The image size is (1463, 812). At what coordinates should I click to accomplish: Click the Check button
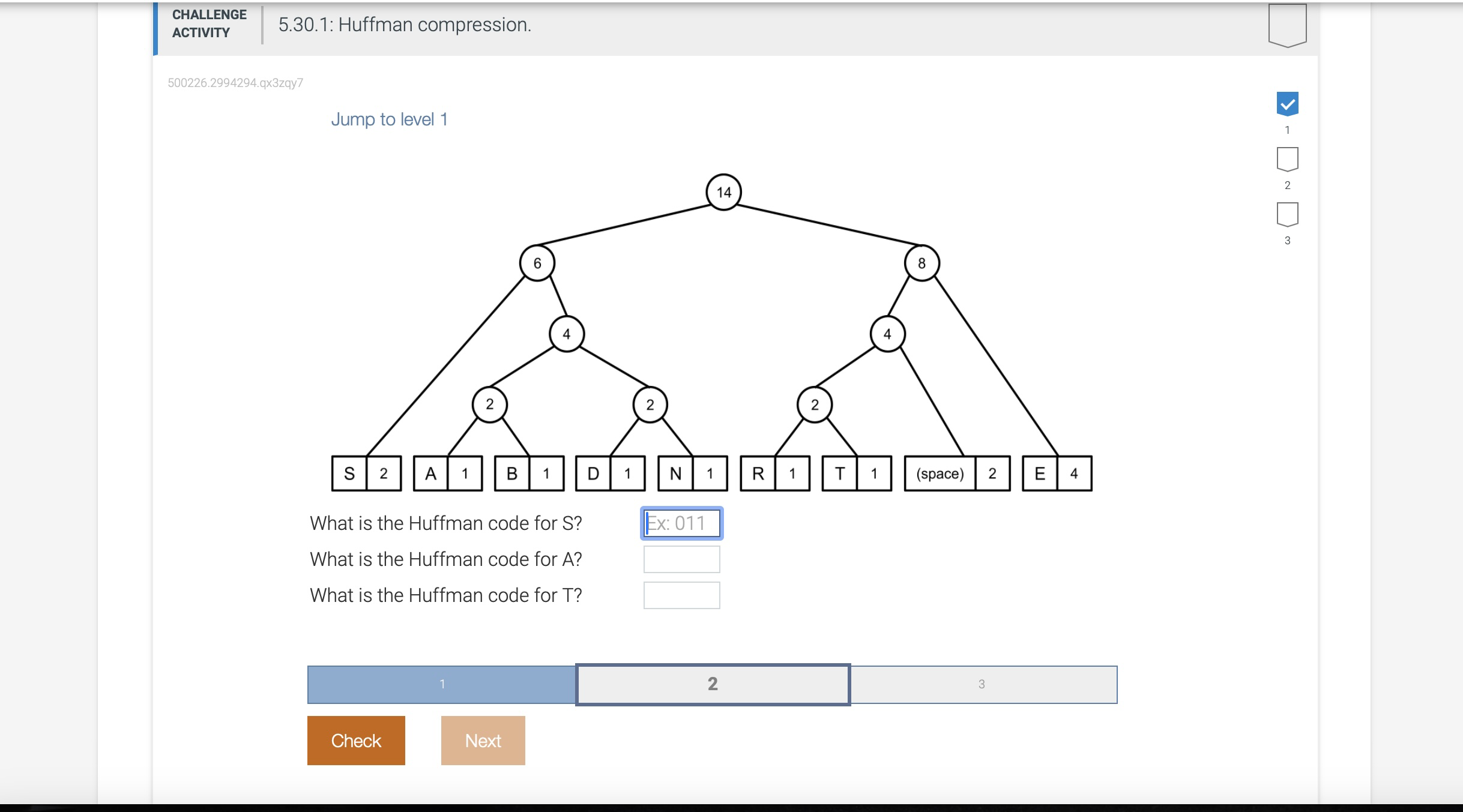(x=356, y=741)
